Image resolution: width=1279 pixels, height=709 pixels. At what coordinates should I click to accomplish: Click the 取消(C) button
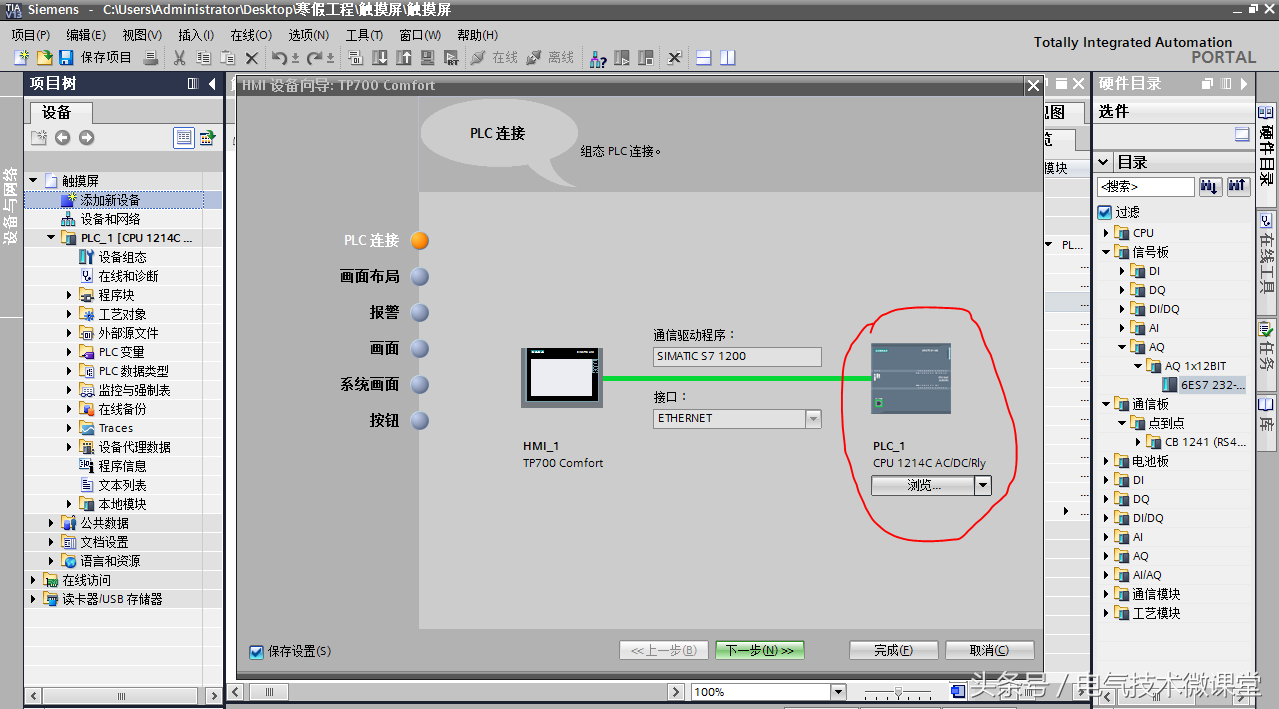click(989, 651)
